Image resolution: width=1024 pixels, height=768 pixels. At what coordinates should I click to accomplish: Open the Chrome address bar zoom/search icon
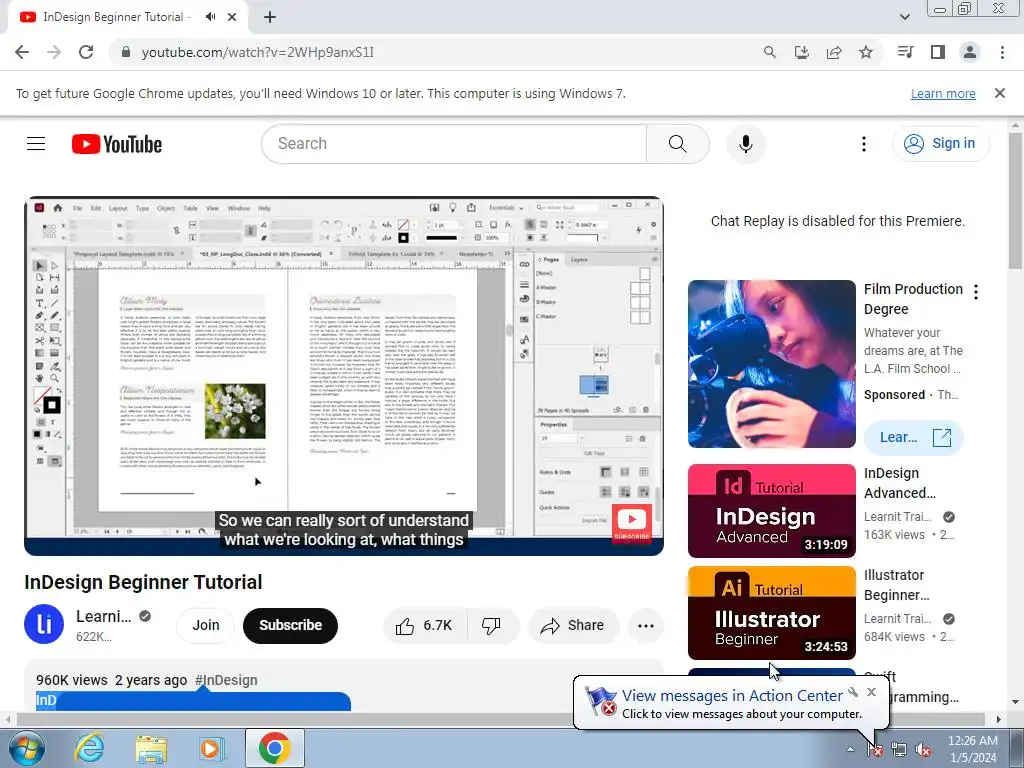coord(769,52)
